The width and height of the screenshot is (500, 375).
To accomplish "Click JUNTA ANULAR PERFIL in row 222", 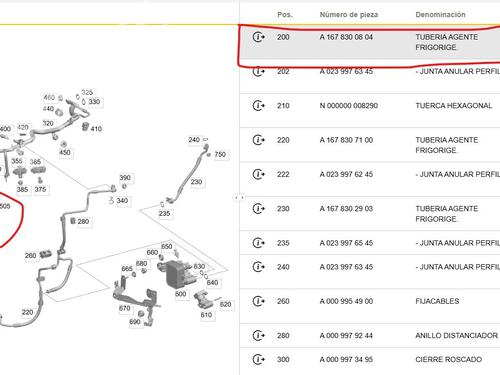I will coord(459,174).
